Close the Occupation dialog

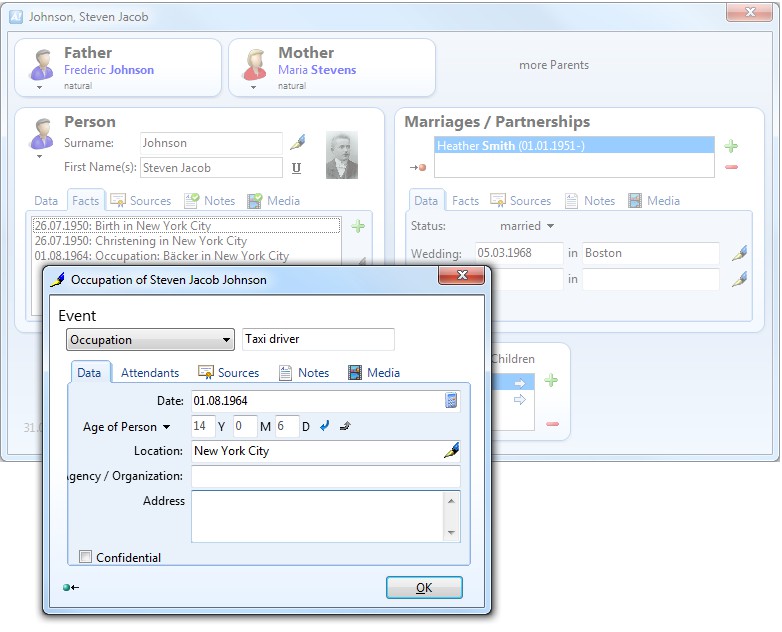coord(462,275)
